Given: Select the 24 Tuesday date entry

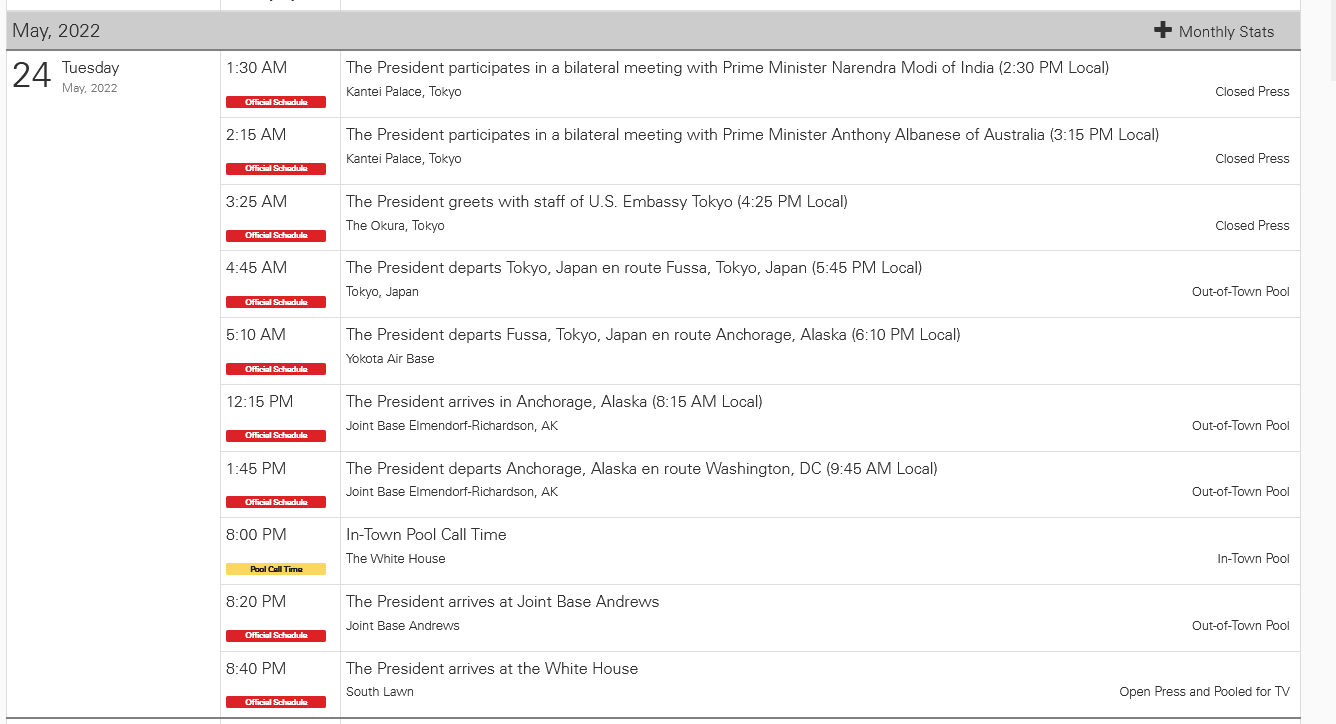Looking at the screenshot, I should coord(66,75).
